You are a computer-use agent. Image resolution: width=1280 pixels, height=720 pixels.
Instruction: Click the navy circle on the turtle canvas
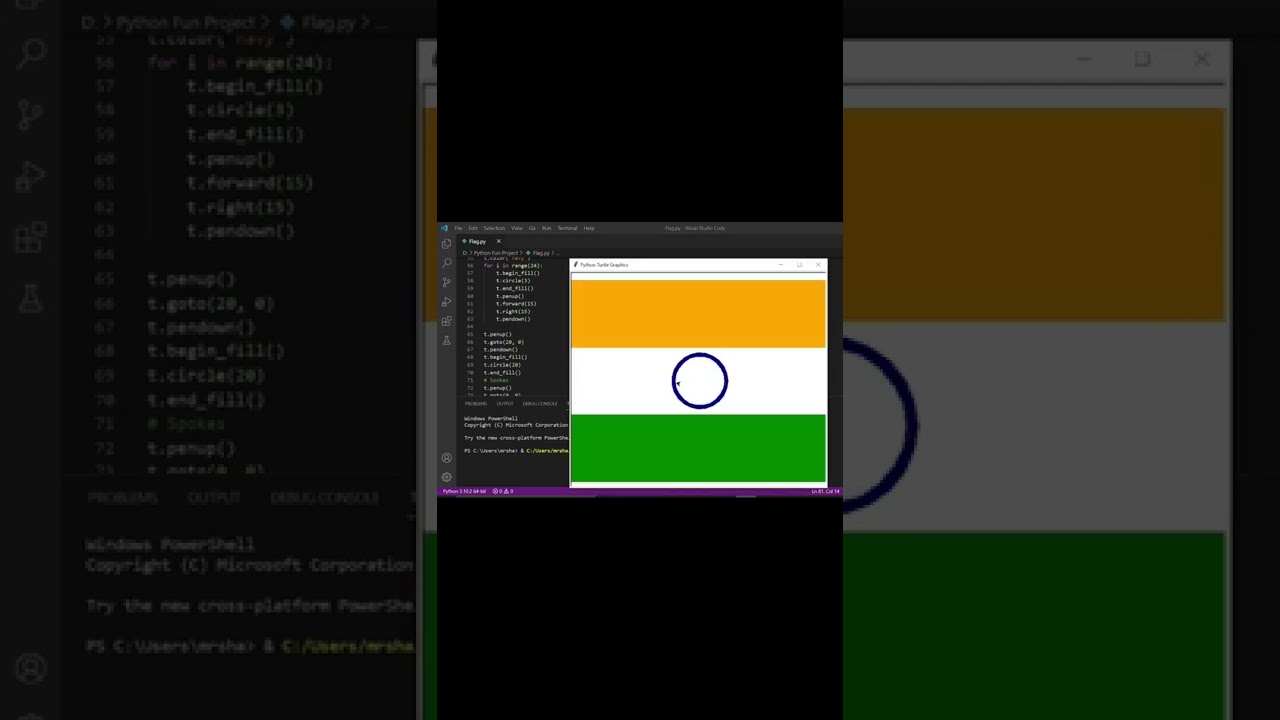coord(700,381)
